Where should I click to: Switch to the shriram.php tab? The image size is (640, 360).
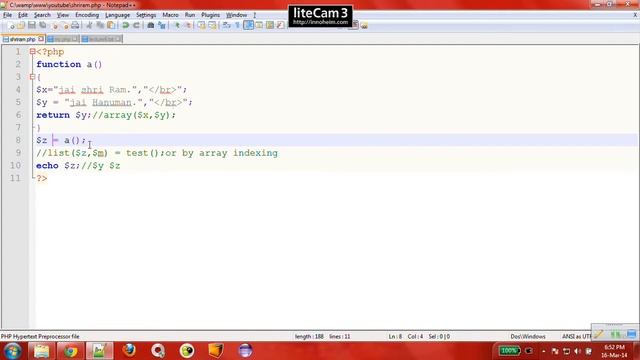click(x=22, y=39)
